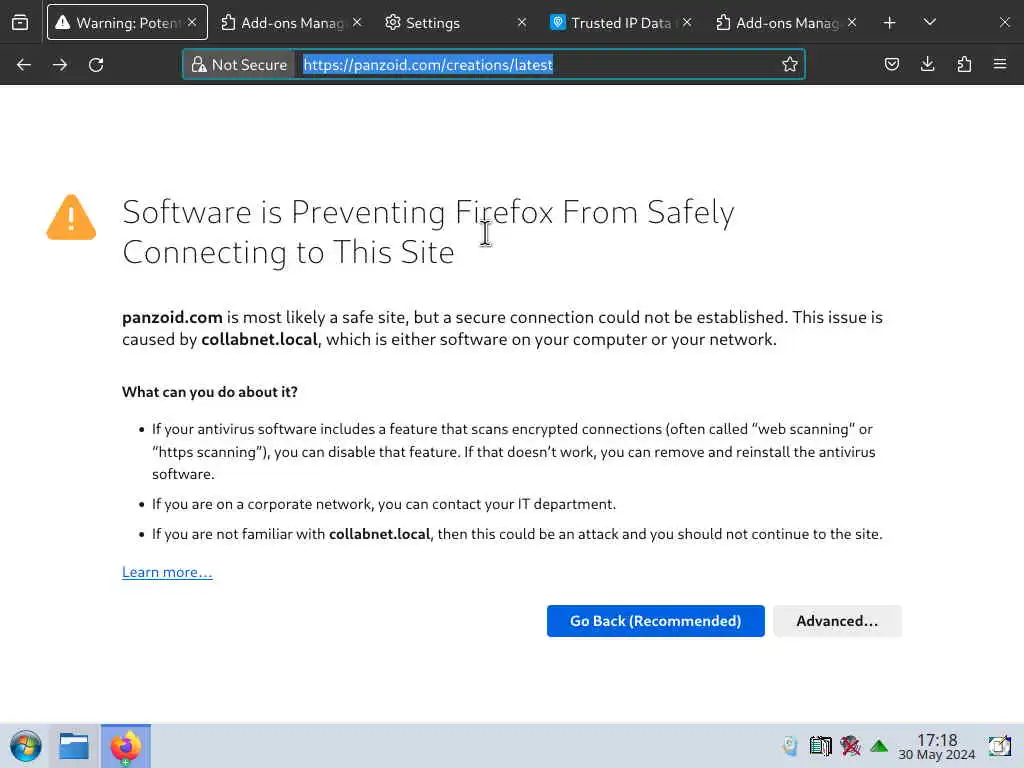Click the Settings tab gear icon
Screen dimensions: 1024x768
392,22
